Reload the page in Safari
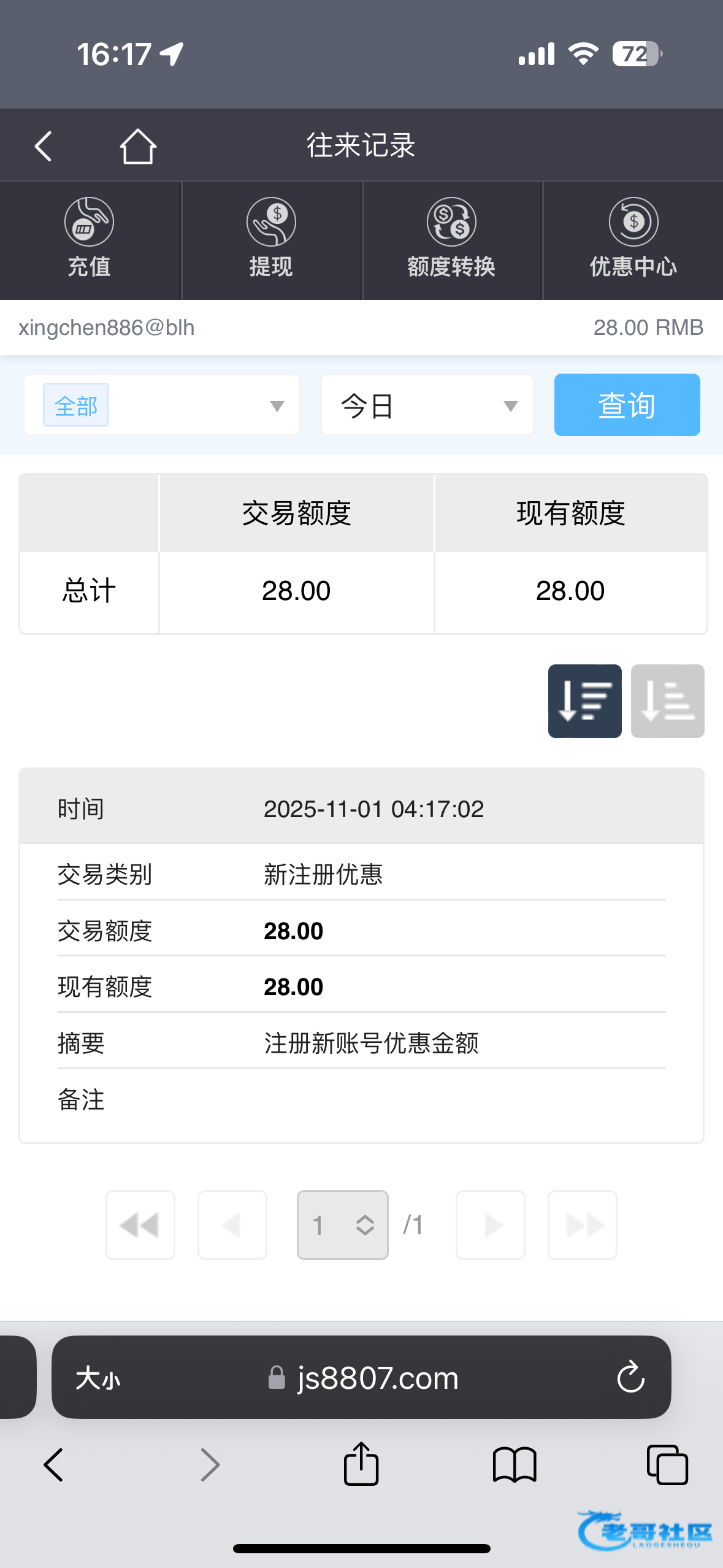The width and height of the screenshot is (723, 1568). click(630, 1378)
